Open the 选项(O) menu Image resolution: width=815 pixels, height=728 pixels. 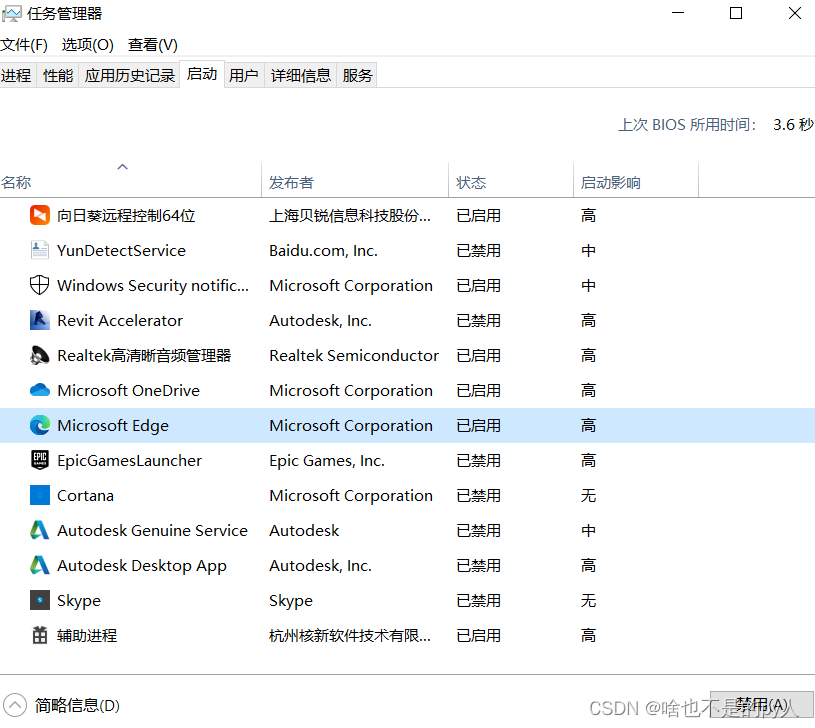click(87, 45)
